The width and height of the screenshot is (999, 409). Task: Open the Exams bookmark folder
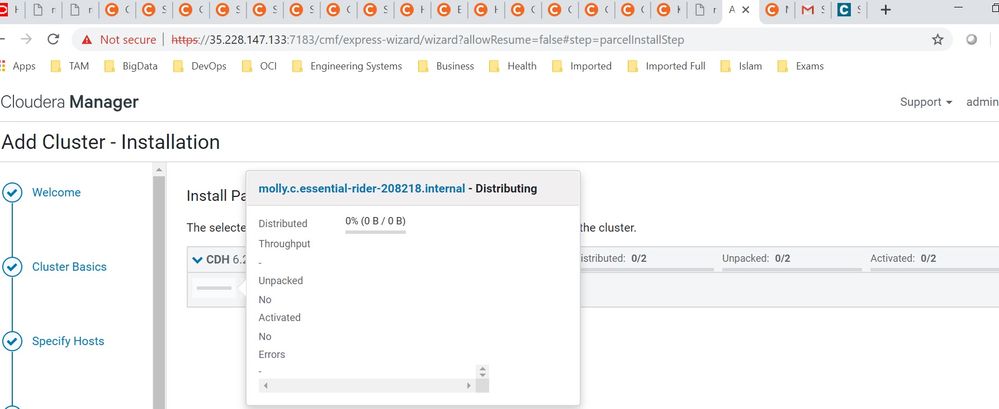tap(801, 66)
